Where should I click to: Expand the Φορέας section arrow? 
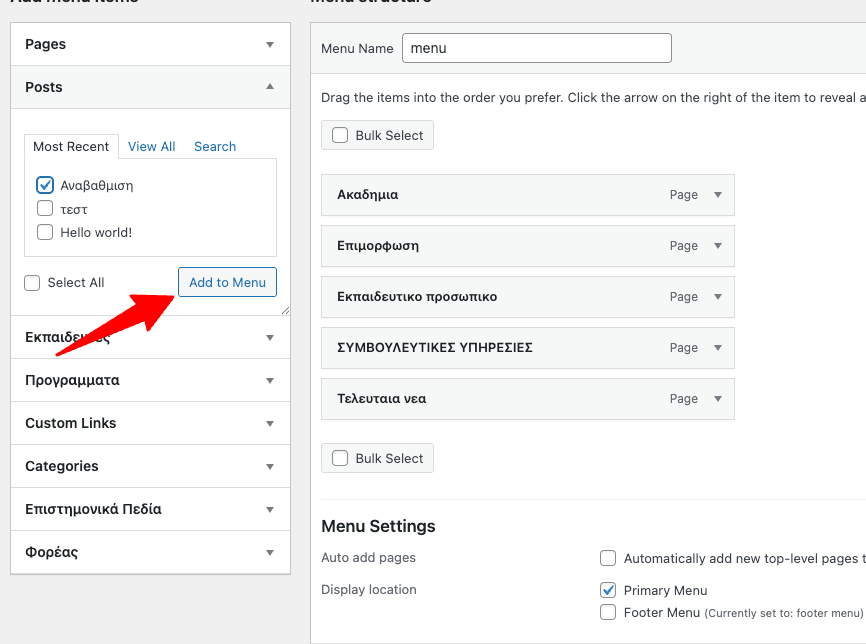(269, 553)
